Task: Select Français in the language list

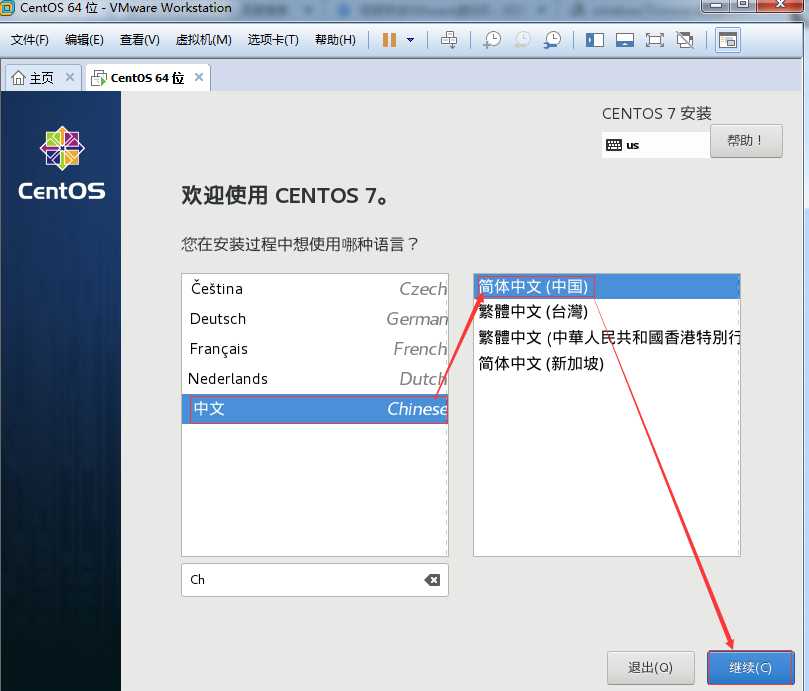Action: click(x=315, y=349)
